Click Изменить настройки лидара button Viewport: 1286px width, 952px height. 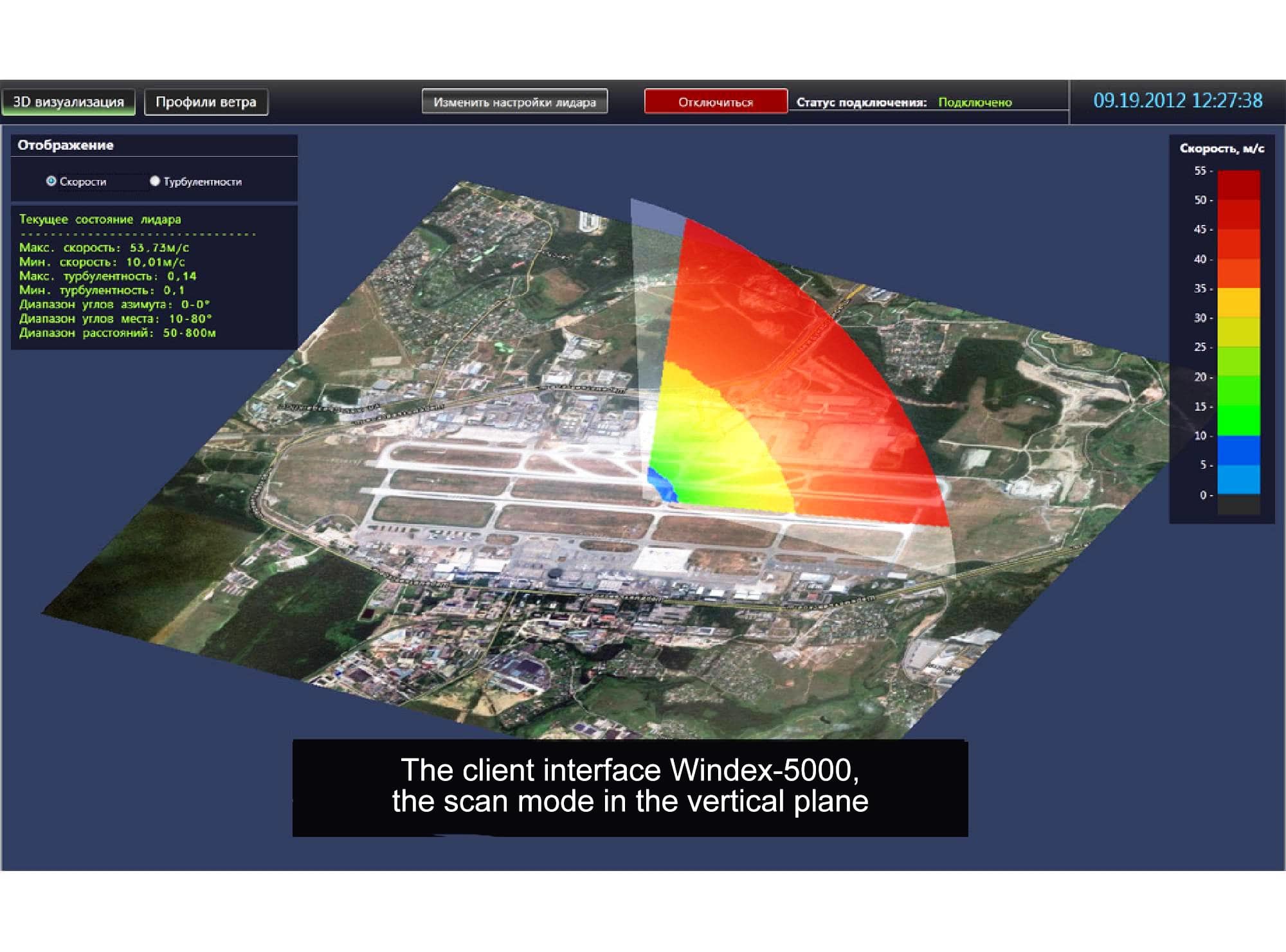tap(514, 102)
